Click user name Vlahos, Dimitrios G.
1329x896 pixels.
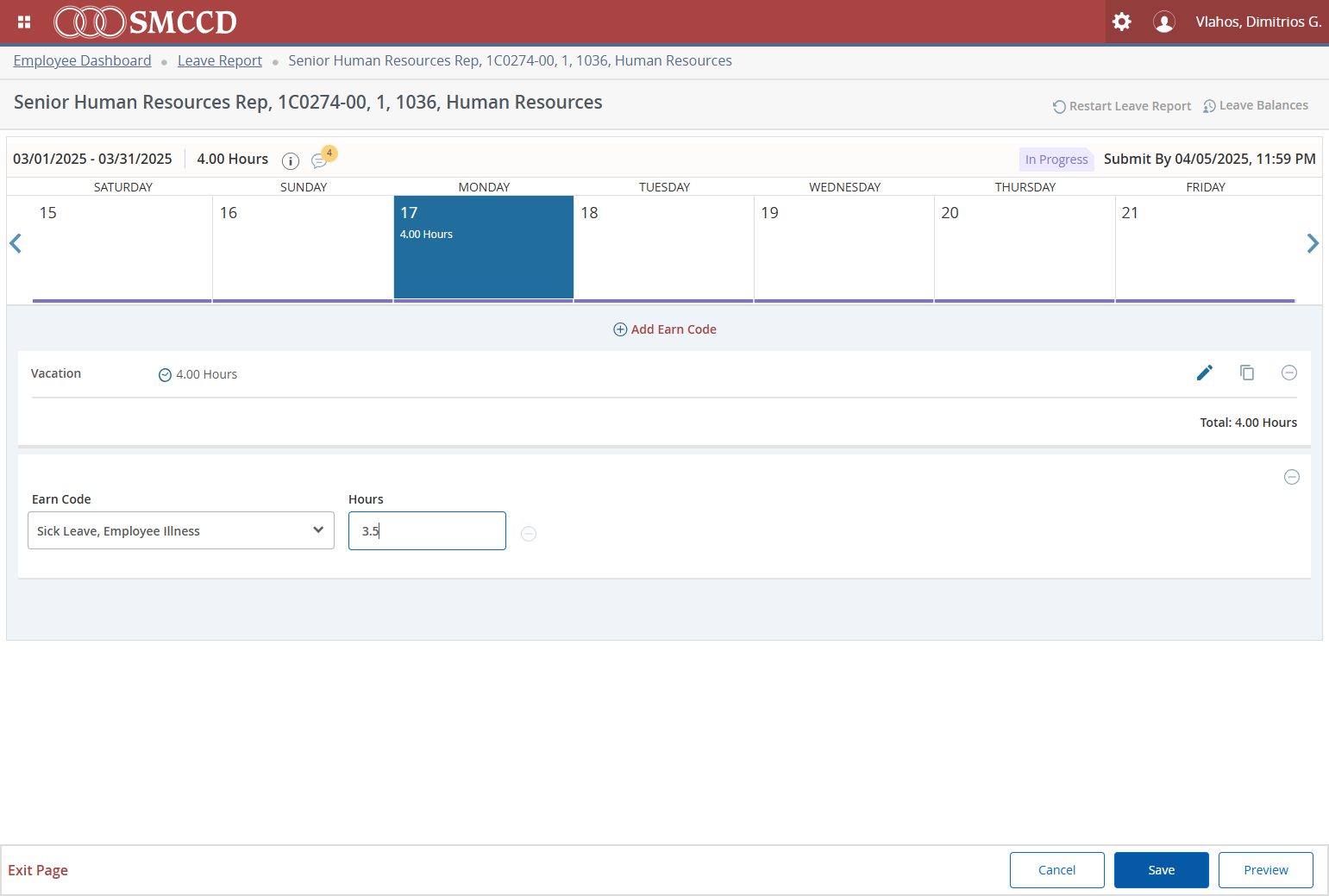coord(1258,22)
